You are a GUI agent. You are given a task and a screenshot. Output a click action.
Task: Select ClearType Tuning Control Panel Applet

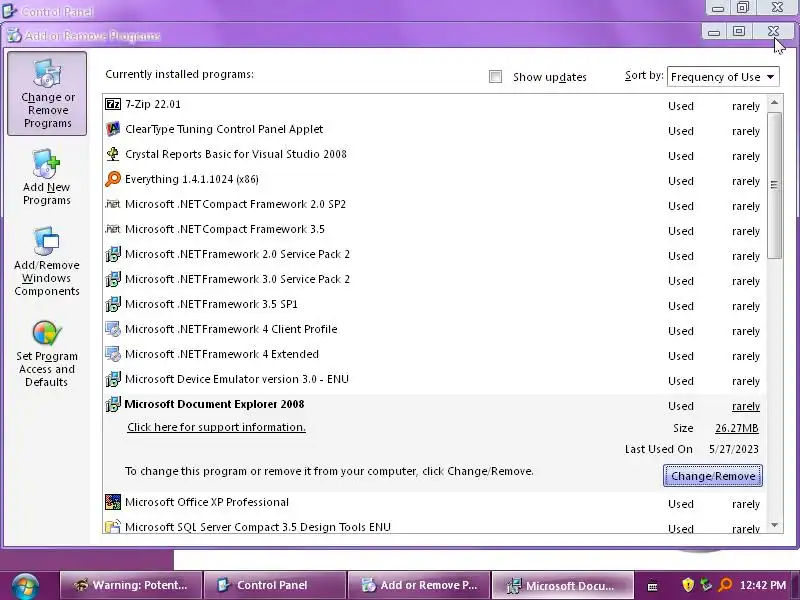(434, 130)
